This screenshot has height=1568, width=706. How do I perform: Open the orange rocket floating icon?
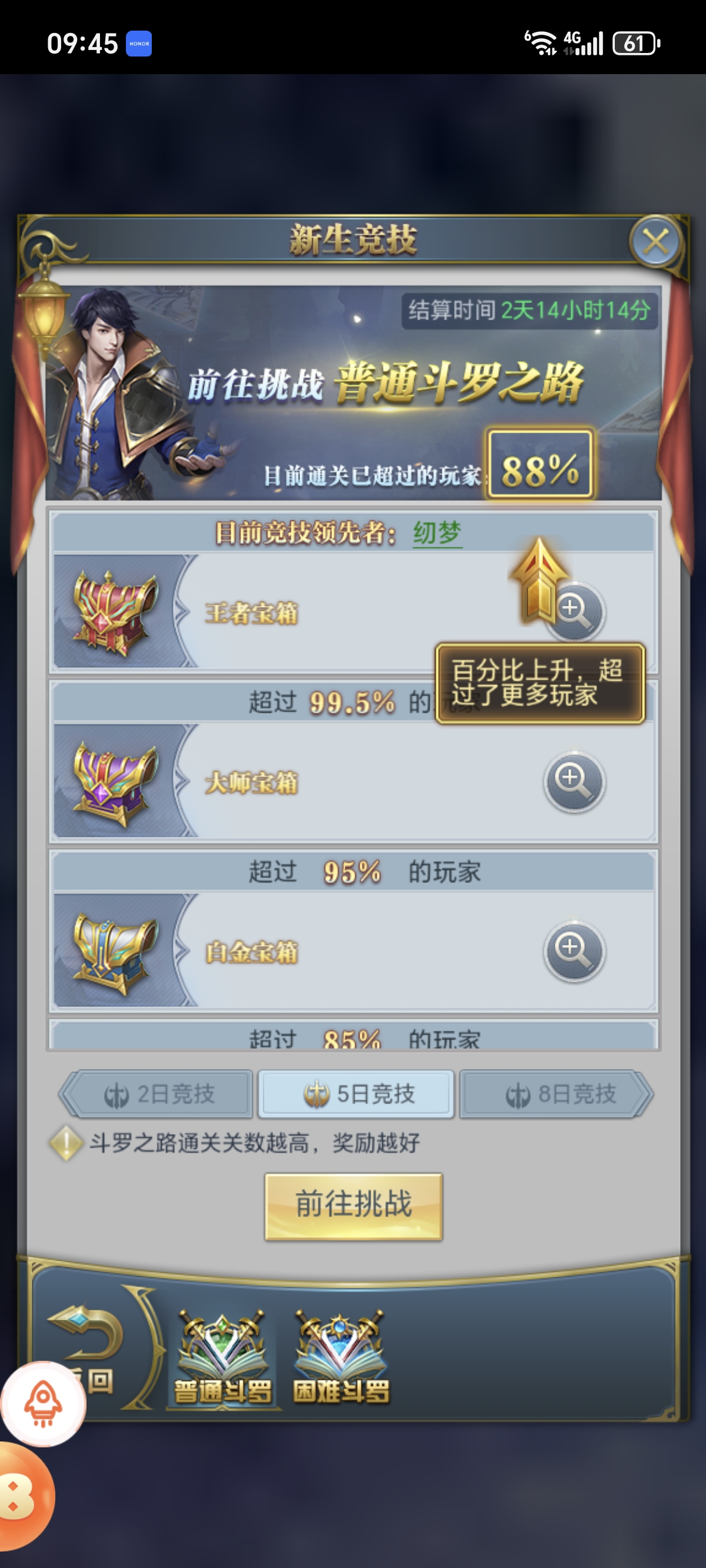tap(42, 1404)
